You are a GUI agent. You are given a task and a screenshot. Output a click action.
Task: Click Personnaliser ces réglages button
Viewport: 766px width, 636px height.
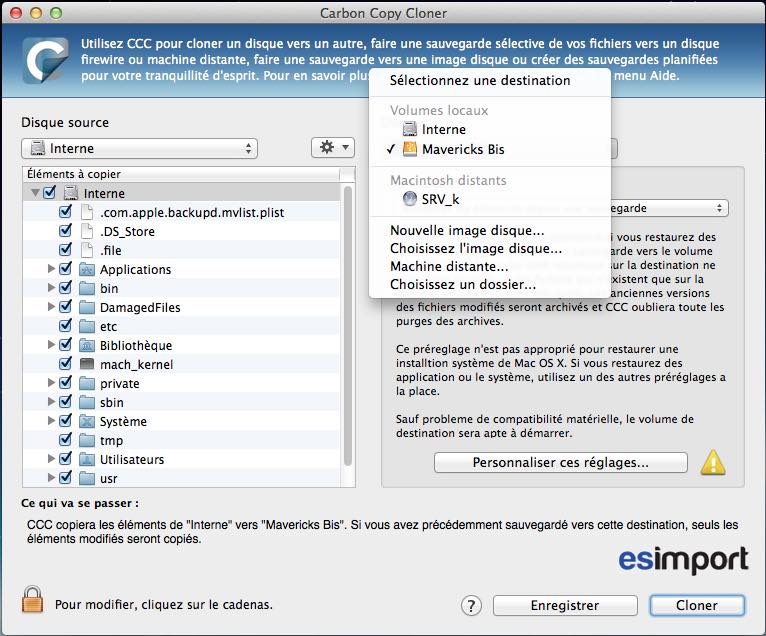560,463
